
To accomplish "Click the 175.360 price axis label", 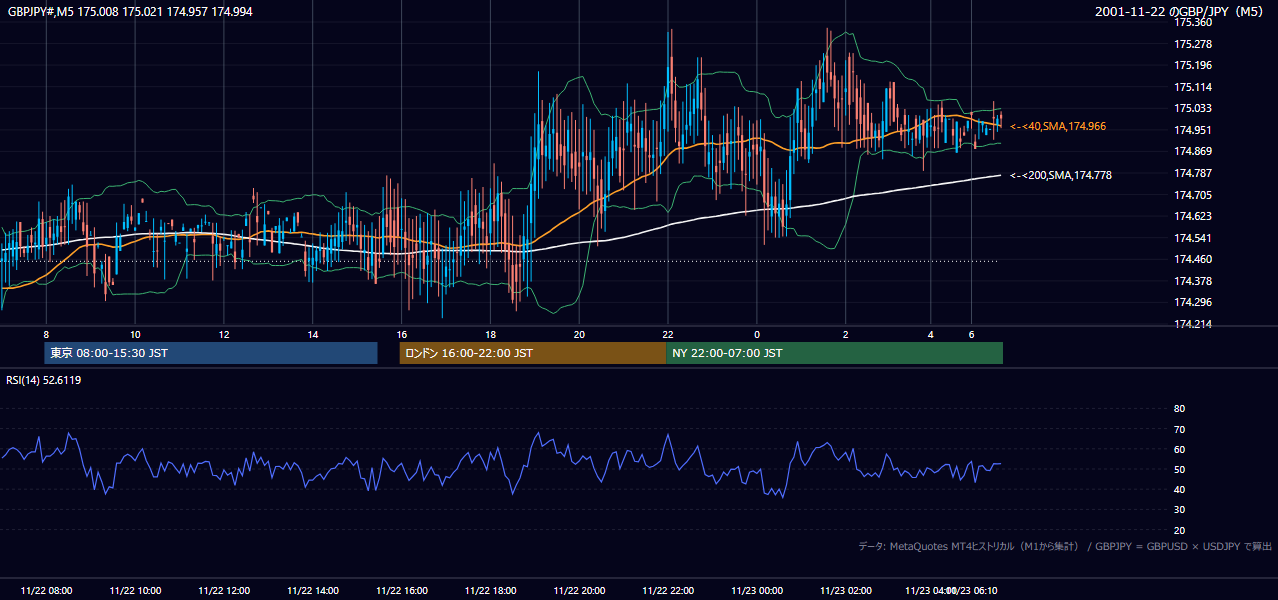I will (1193, 22).
